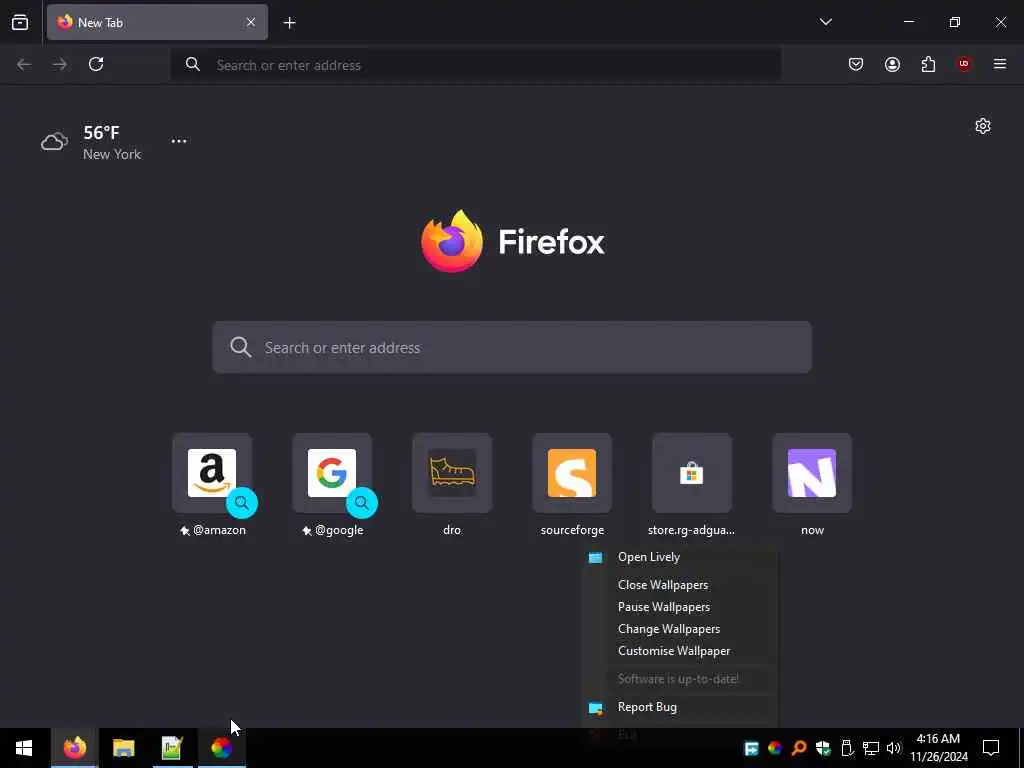Open the now shortcut tile

click(x=812, y=485)
